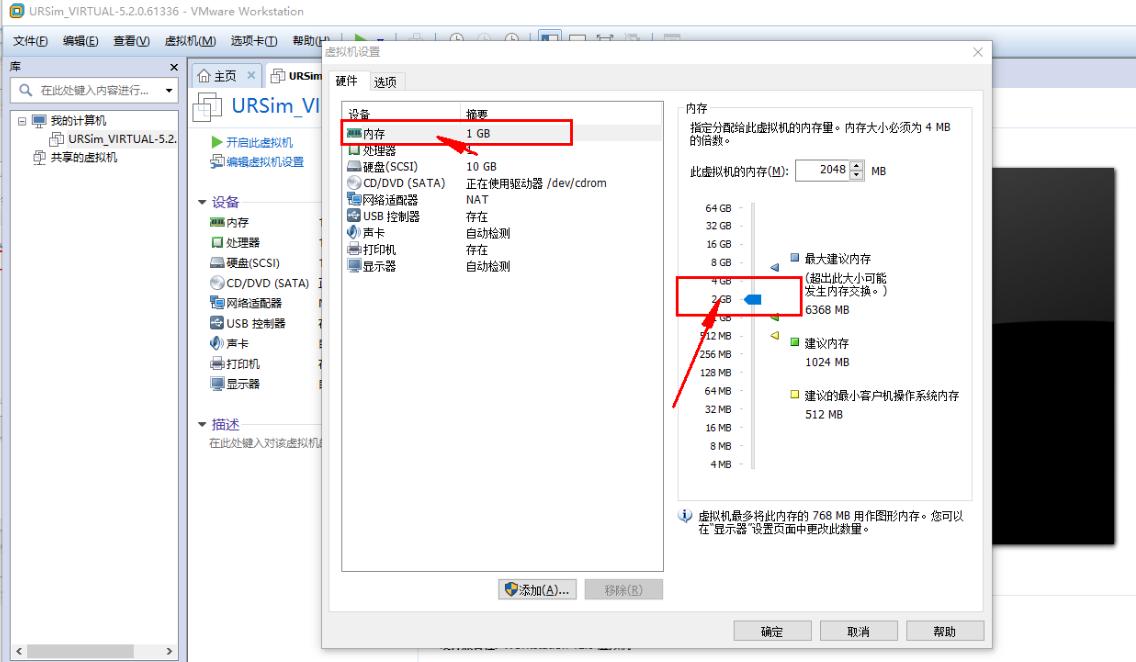The height and width of the screenshot is (662, 1136).
Task: Increase memory with the spinner up arrow
Action: 856,166
